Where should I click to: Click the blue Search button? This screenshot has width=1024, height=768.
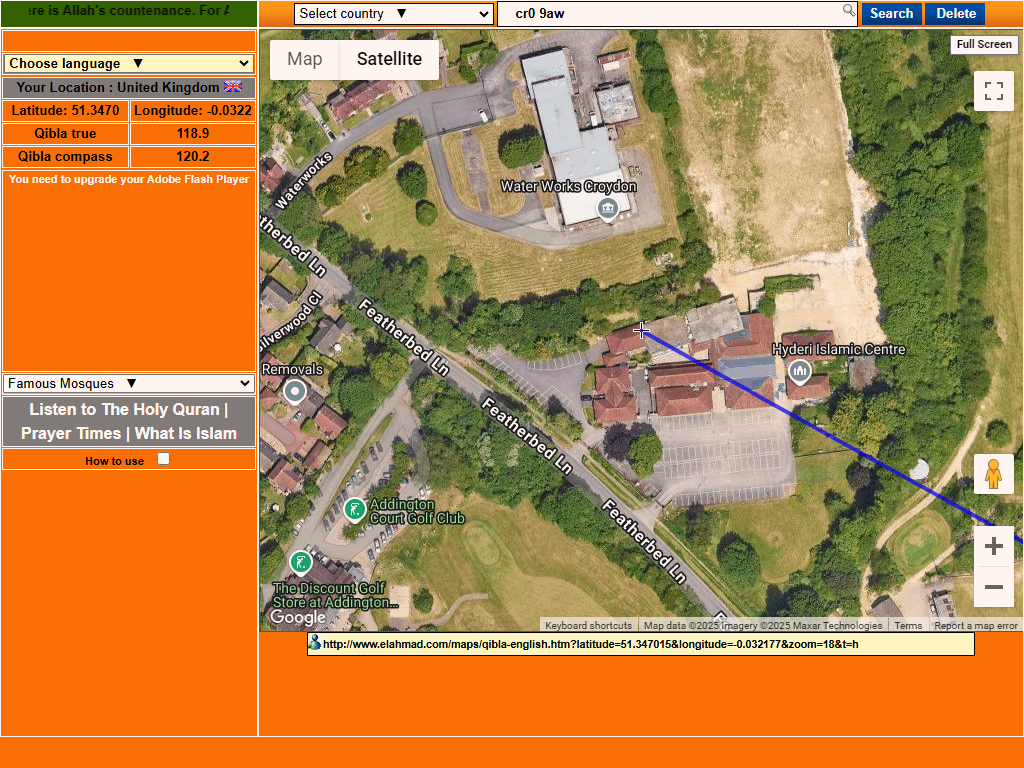(891, 14)
